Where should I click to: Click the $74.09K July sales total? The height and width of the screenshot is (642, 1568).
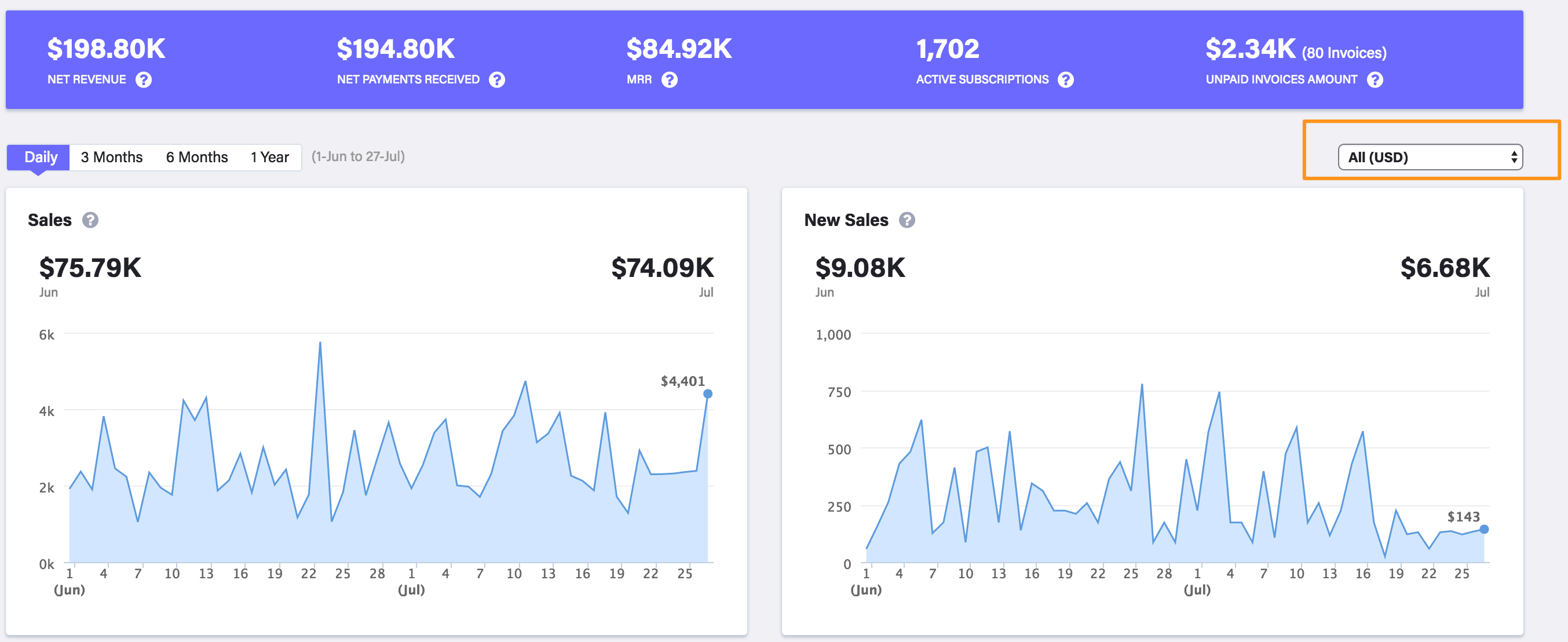point(662,268)
